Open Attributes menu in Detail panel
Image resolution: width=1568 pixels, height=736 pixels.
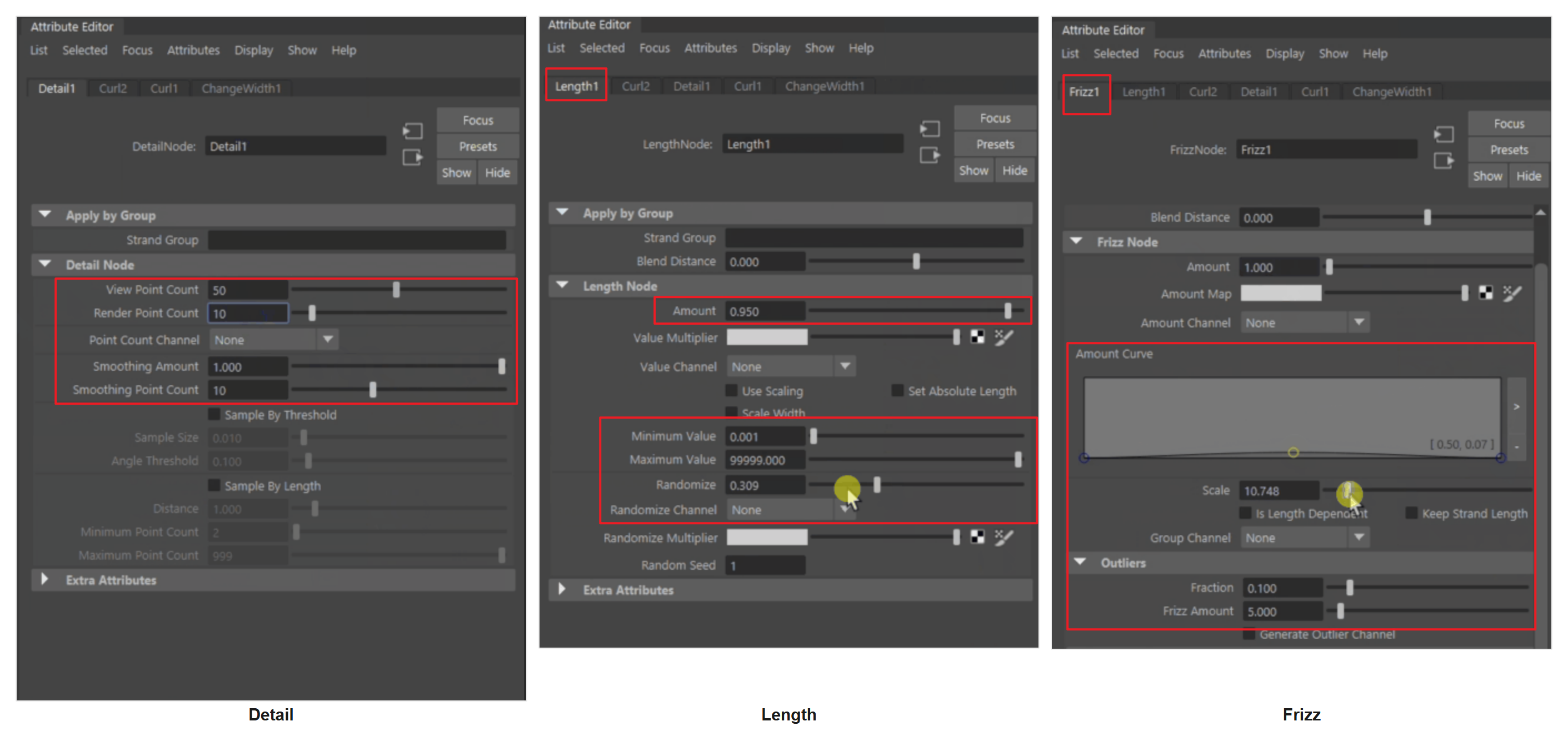point(193,50)
